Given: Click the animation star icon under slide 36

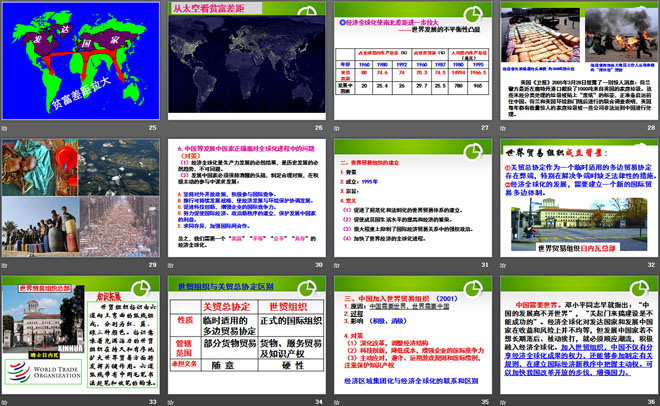Looking at the screenshot, I should pyautogui.click(x=503, y=402).
